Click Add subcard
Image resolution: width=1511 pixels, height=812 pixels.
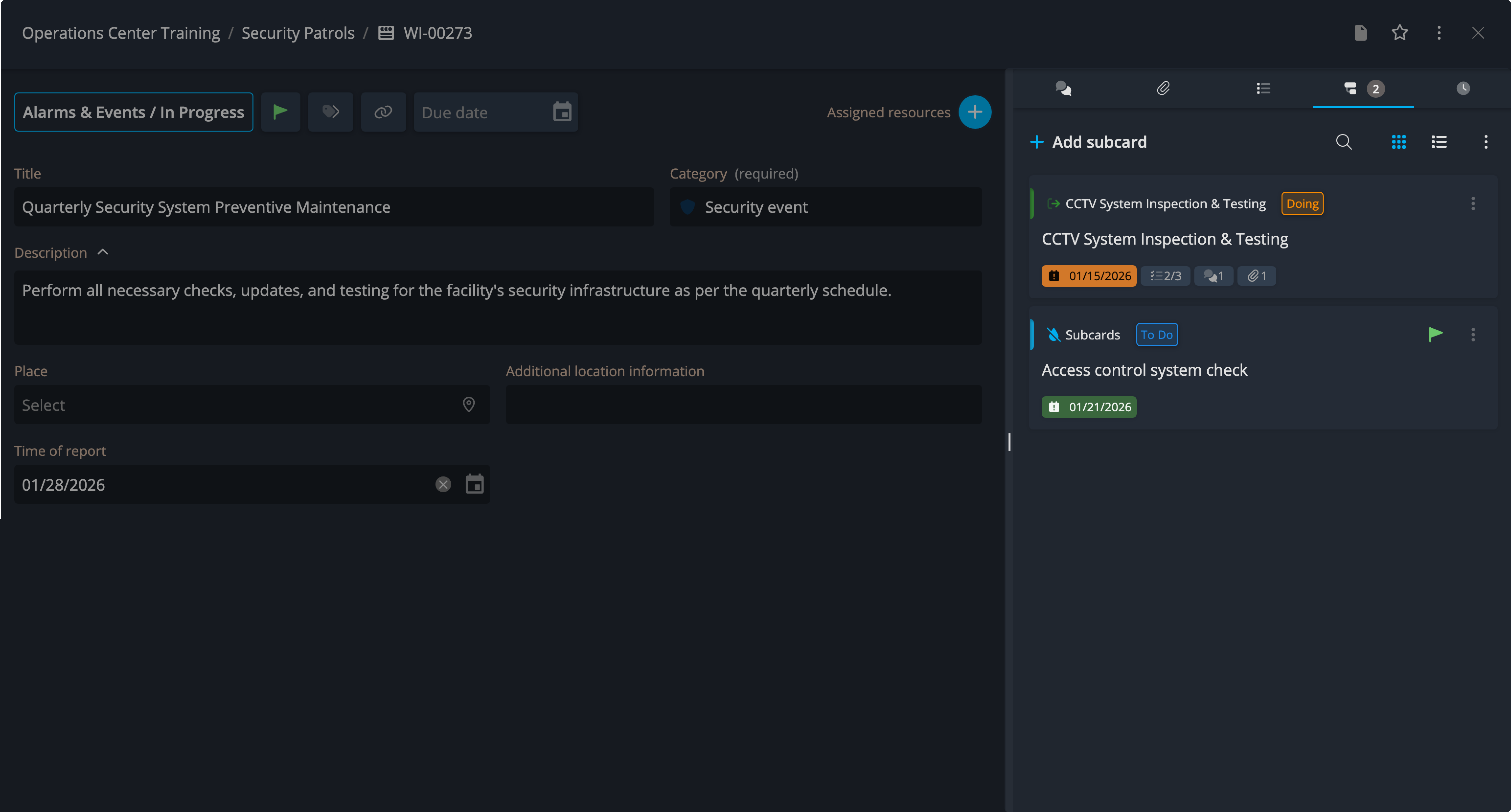tap(1089, 142)
